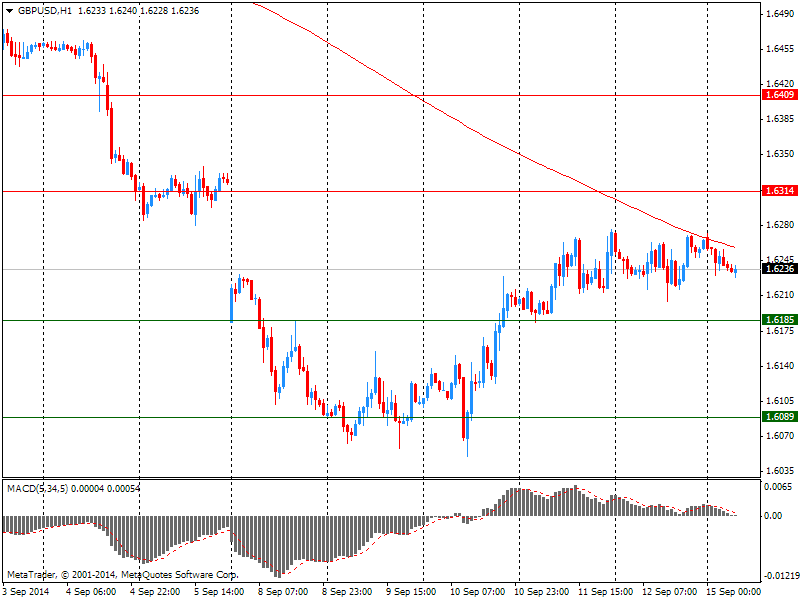
Task: Click the MACD(5,34,5) indicator label
Action: tap(38, 488)
